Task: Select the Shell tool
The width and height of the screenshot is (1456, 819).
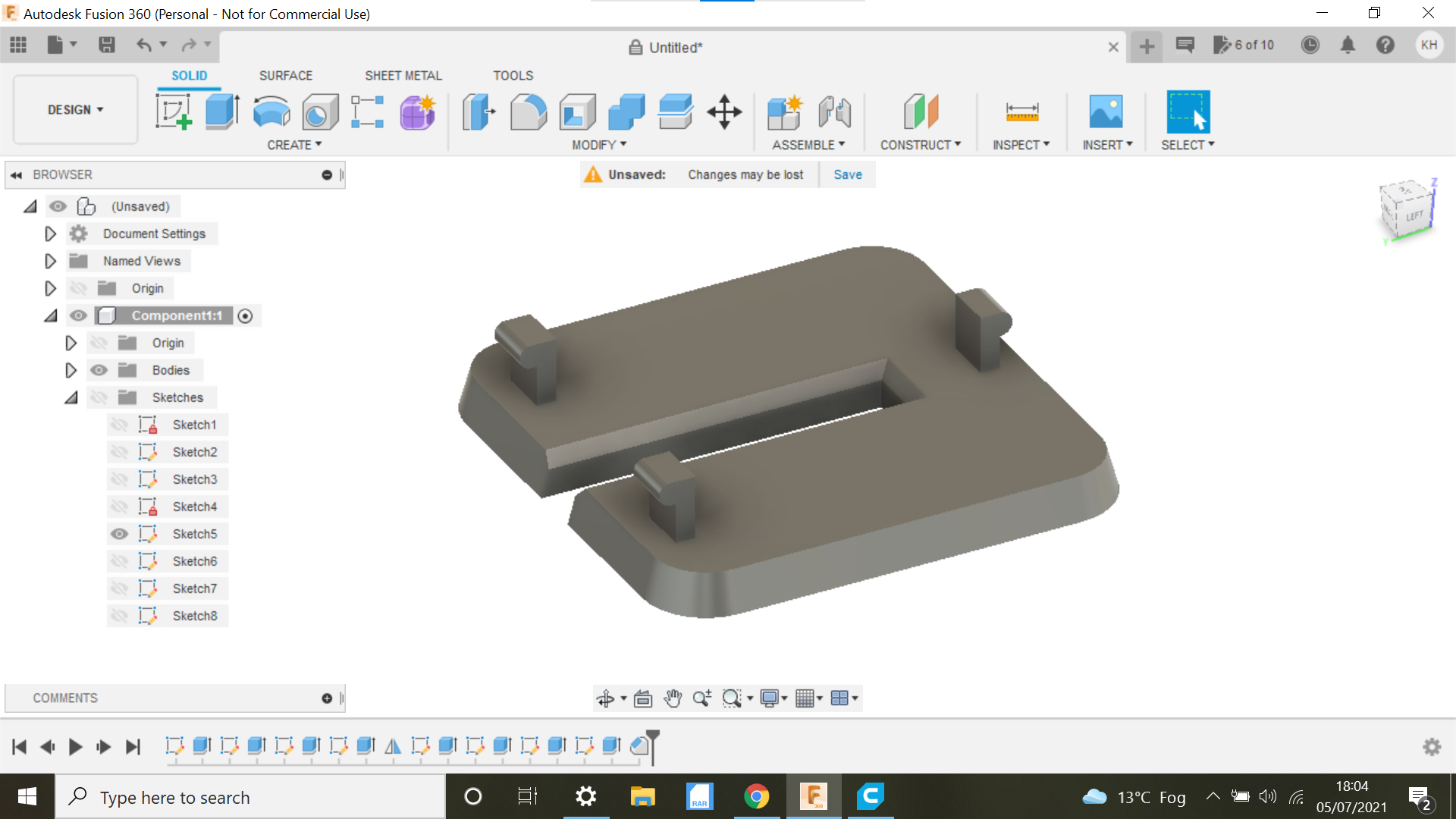Action: (577, 112)
